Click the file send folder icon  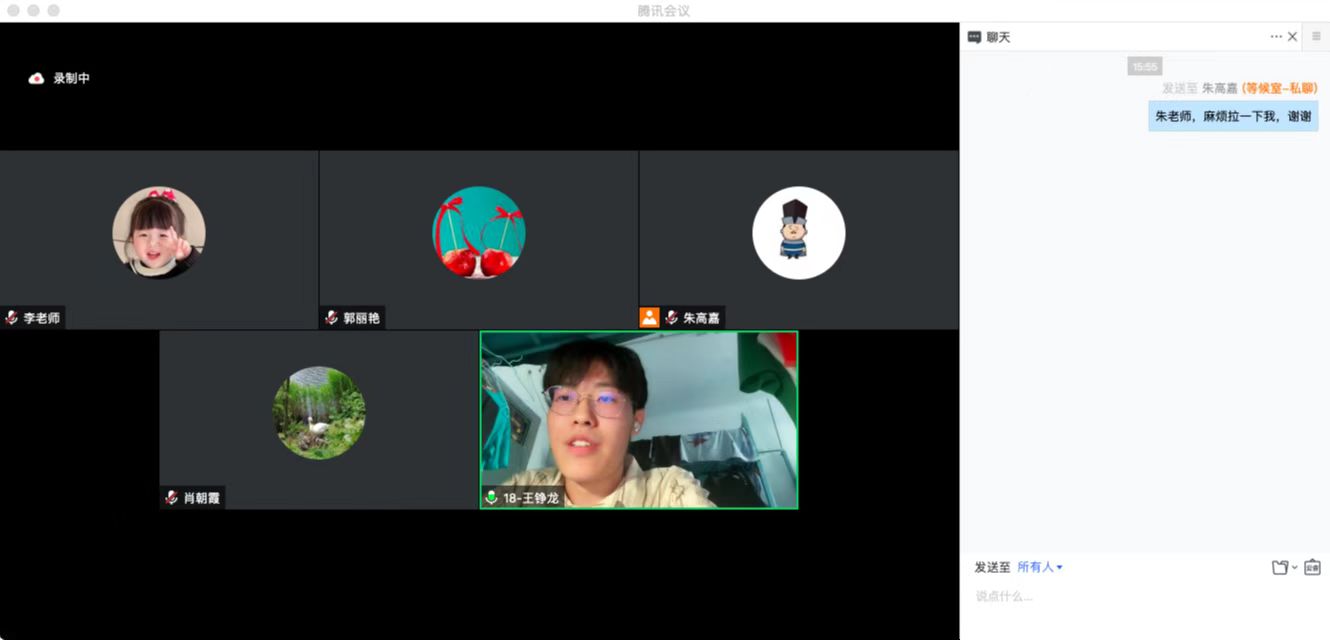click(x=1279, y=567)
